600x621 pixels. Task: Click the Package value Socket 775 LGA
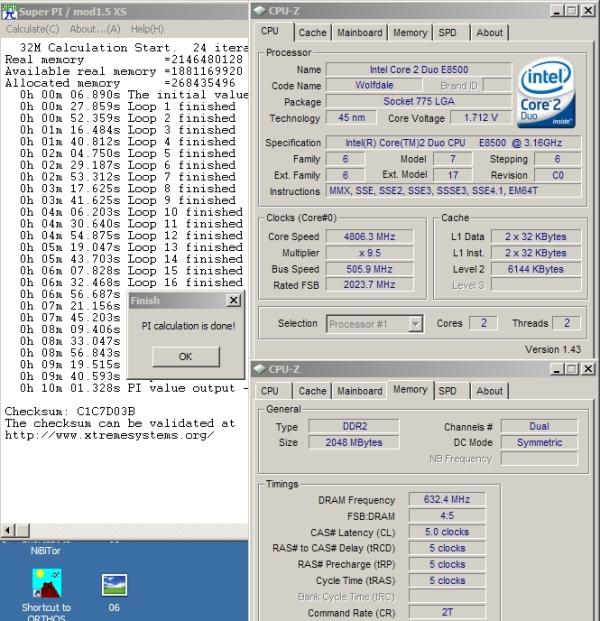[x=419, y=101]
